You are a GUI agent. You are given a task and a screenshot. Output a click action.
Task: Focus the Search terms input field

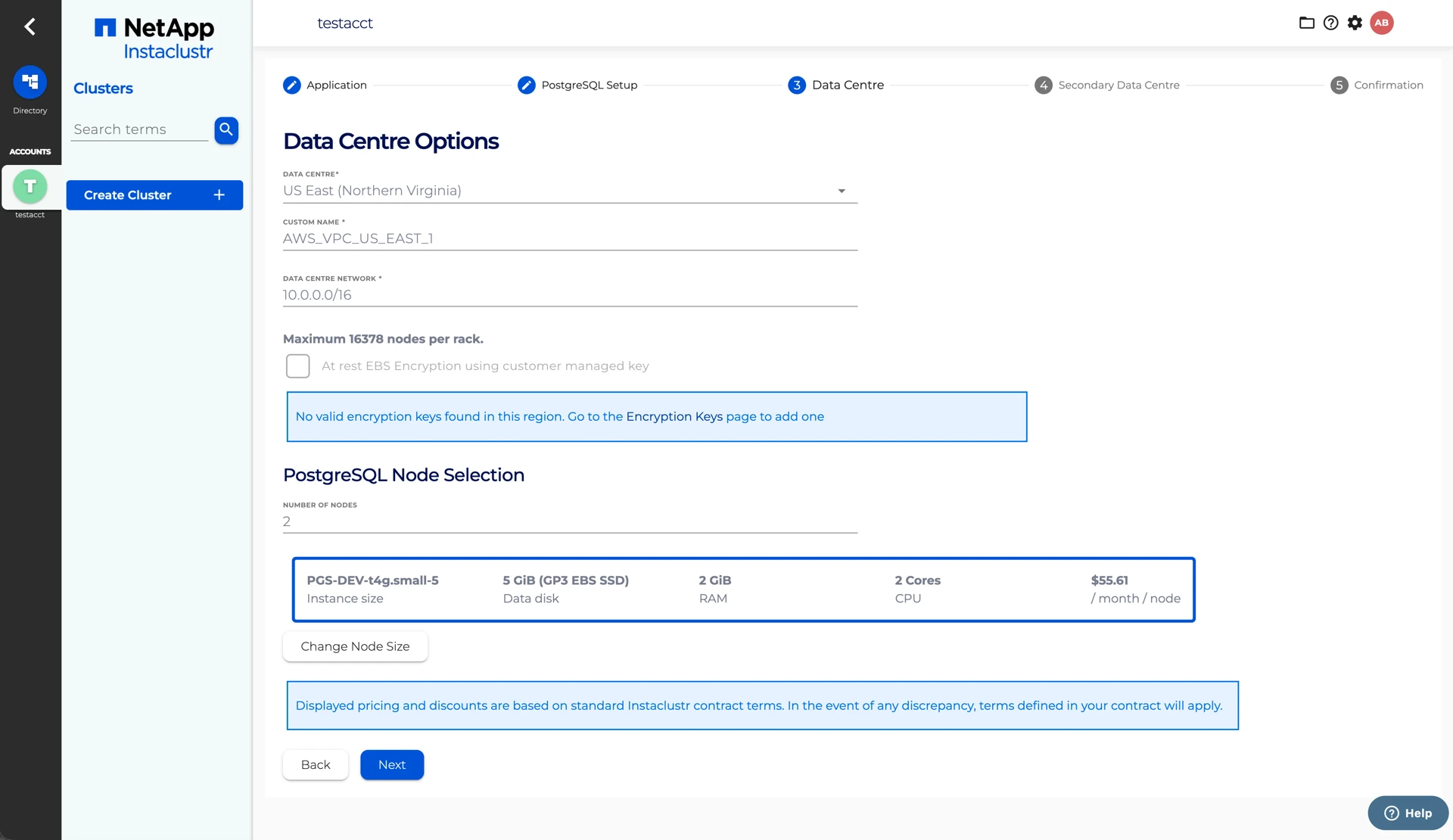coord(139,130)
